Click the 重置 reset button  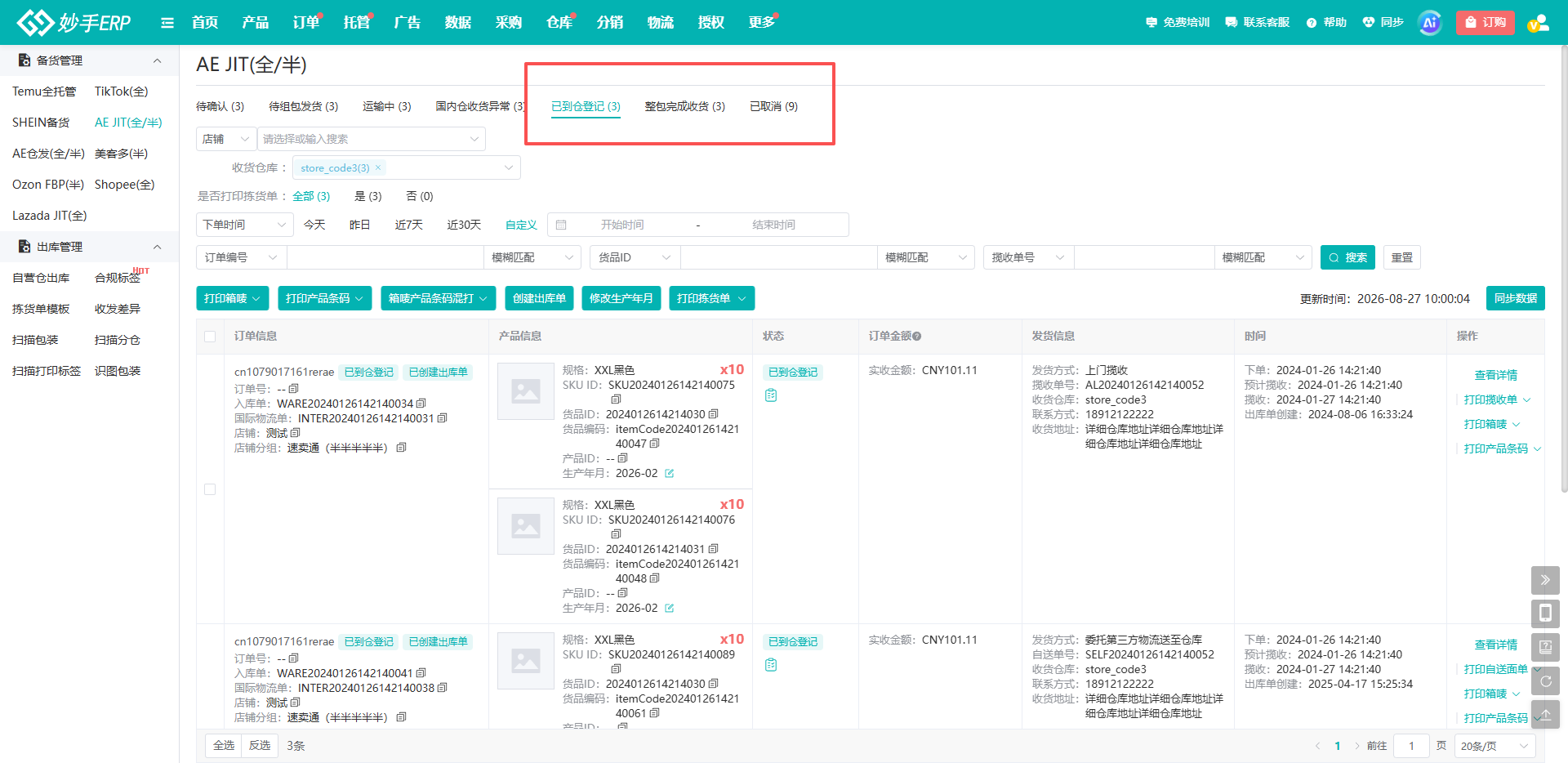[x=1402, y=257]
